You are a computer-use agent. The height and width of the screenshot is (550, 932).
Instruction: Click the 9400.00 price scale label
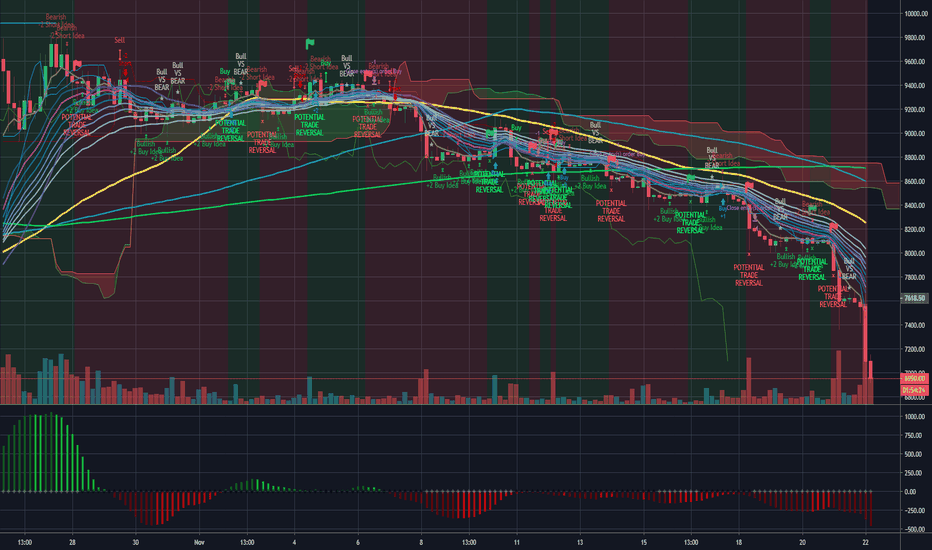(915, 86)
